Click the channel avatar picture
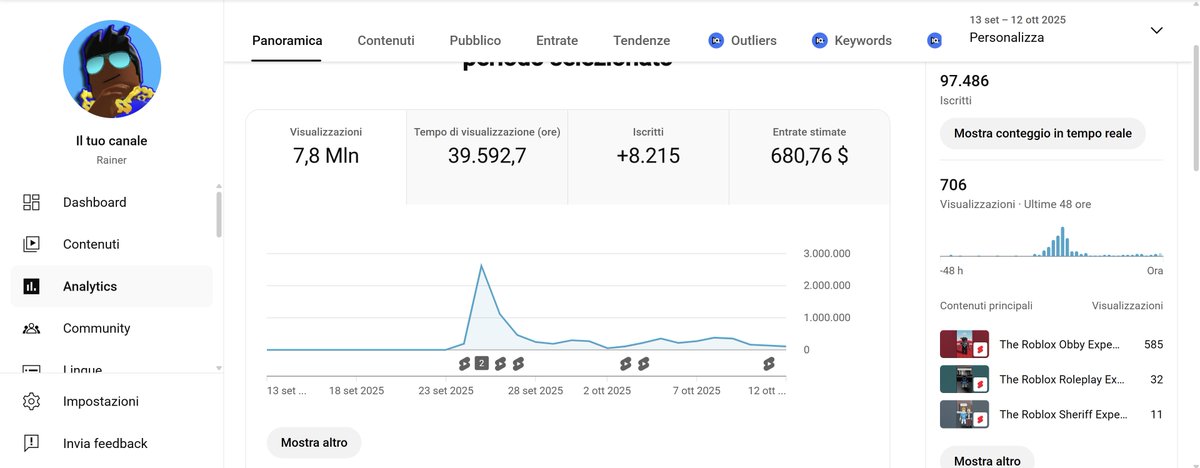1200x468 pixels. coord(112,69)
